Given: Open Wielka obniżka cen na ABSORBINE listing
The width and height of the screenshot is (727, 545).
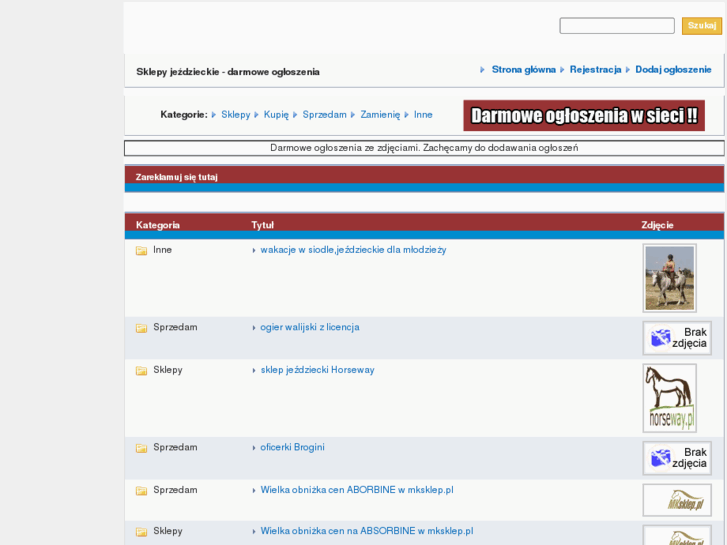Looking at the screenshot, I should 367,531.
